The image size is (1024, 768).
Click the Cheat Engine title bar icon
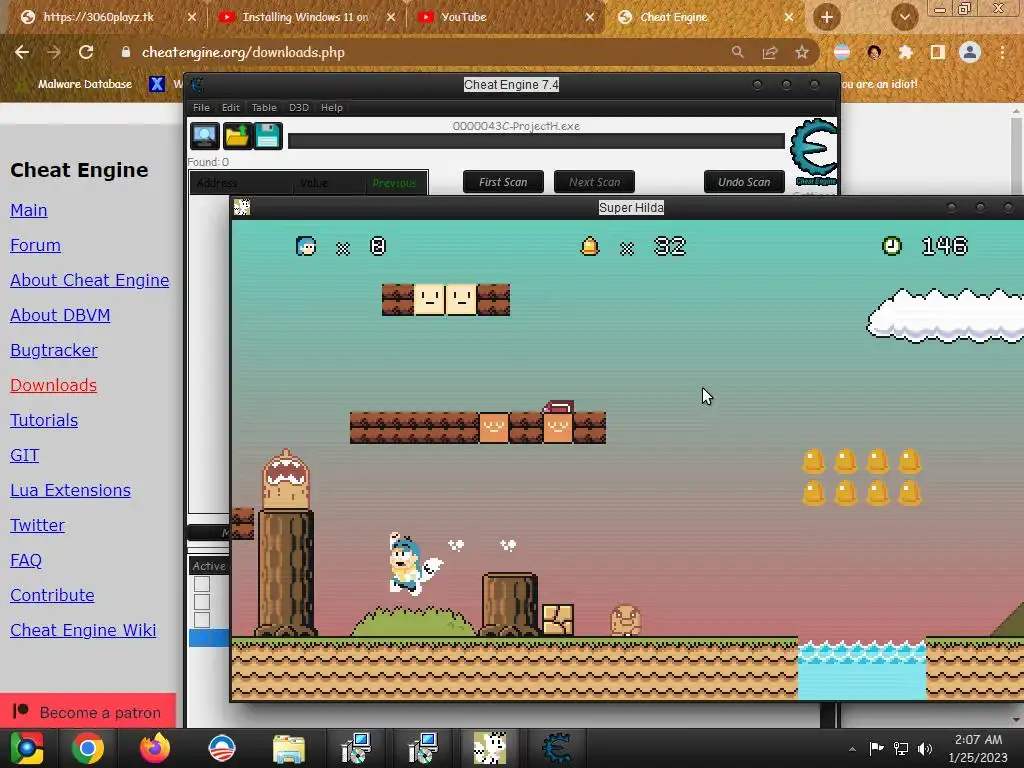(197, 85)
